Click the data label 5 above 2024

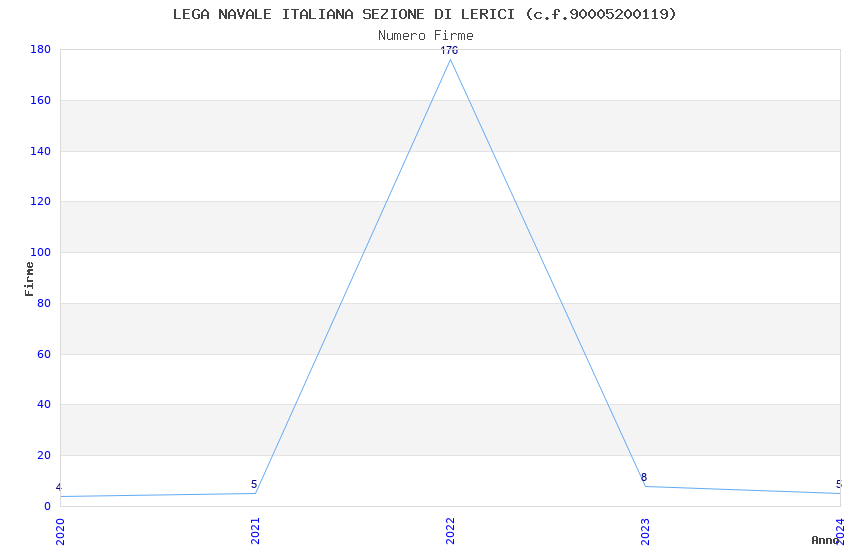[x=839, y=484]
